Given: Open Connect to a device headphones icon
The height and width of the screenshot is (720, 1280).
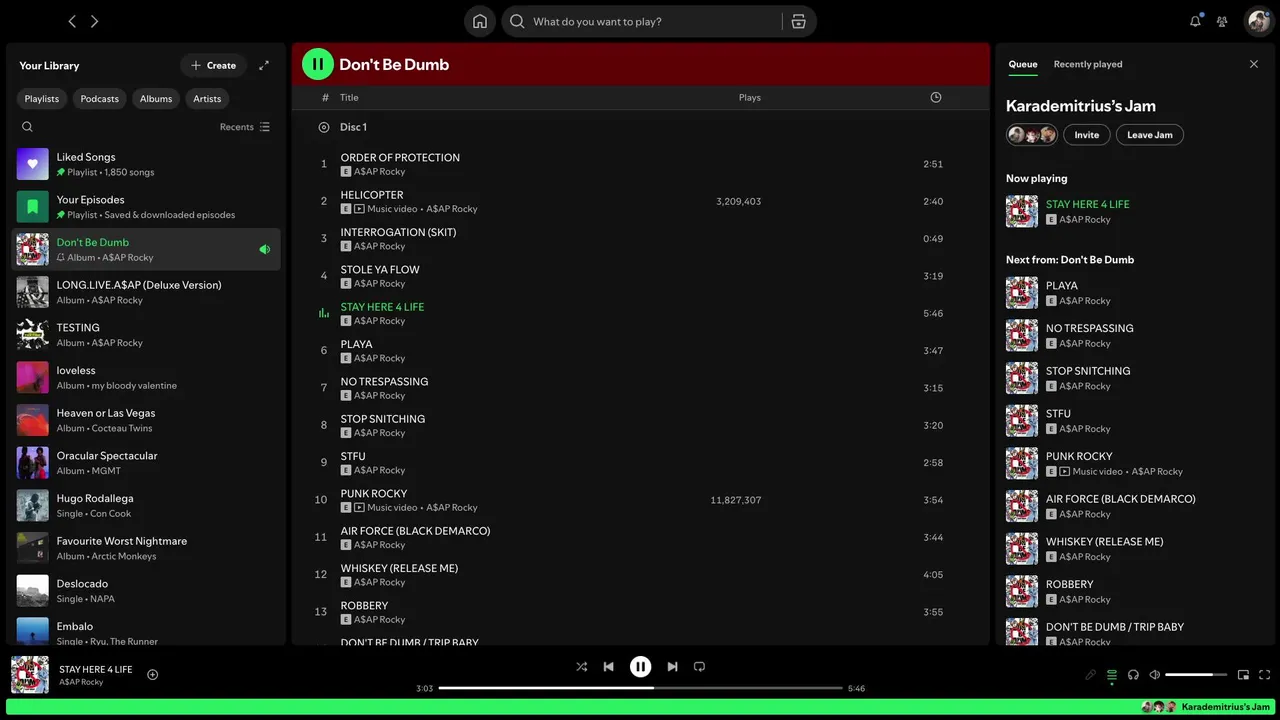Looking at the screenshot, I should [1133, 675].
